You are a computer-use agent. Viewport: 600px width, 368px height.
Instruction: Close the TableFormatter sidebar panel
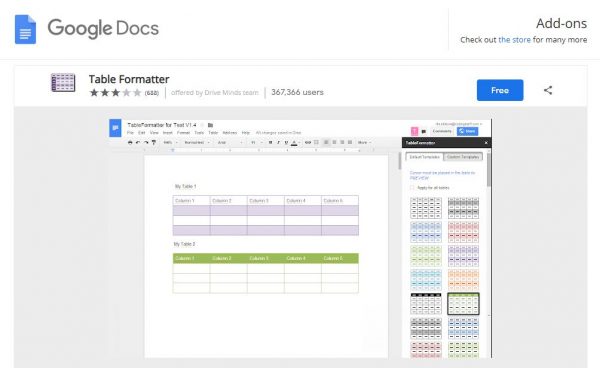(x=486, y=143)
